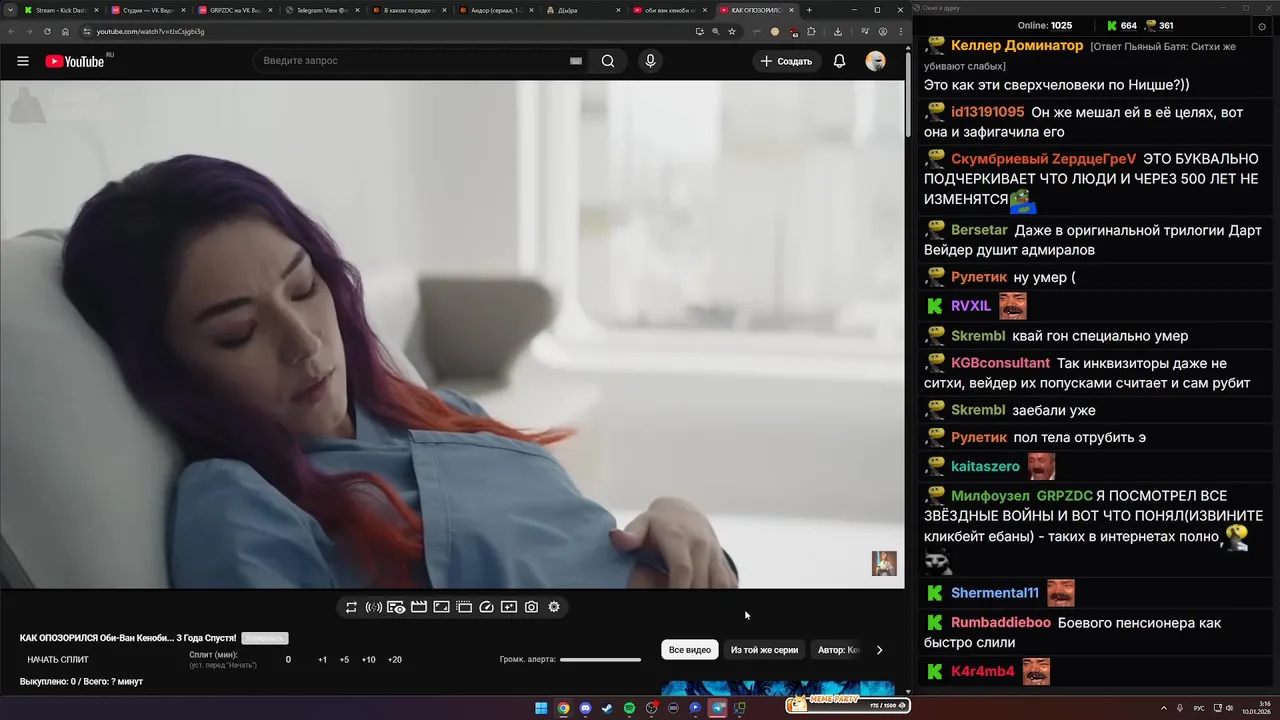Add +5 minutes to the split

[x=344, y=660]
